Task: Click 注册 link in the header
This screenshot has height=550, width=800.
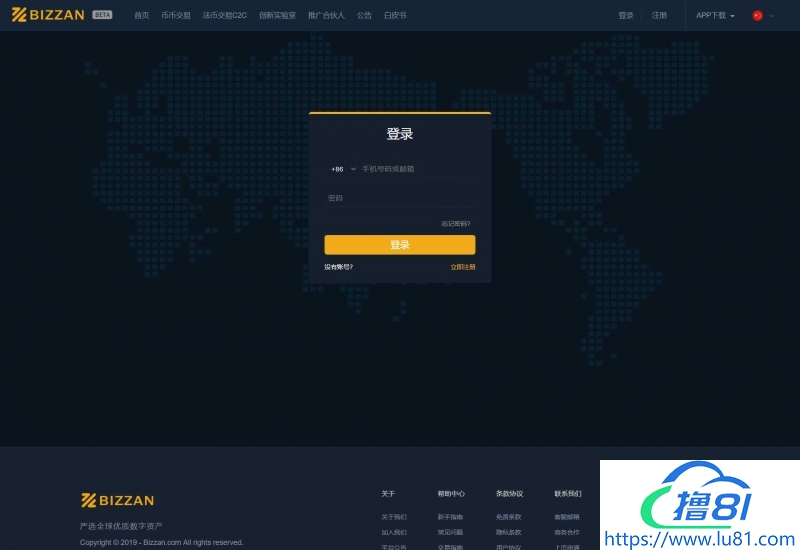Action: click(659, 16)
